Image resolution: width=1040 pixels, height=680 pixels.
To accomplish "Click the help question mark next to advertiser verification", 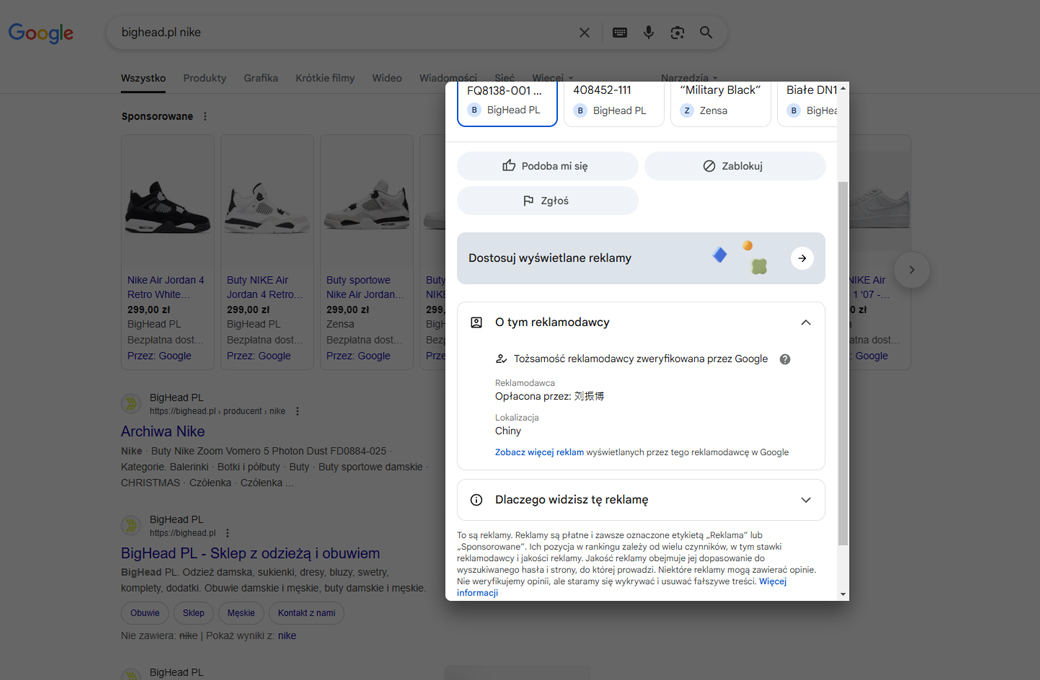I will pos(785,359).
